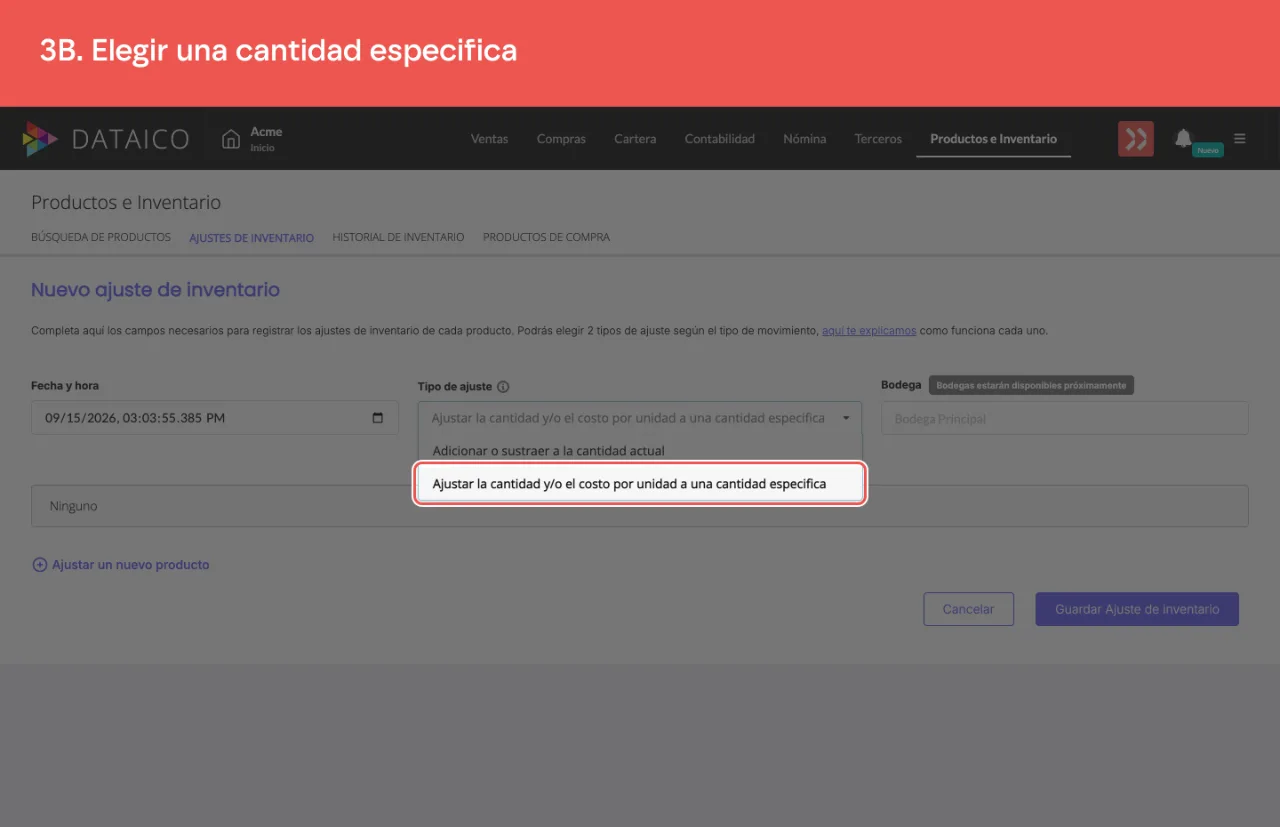
Task: Click the Bodega Principal field
Action: pos(1064,418)
